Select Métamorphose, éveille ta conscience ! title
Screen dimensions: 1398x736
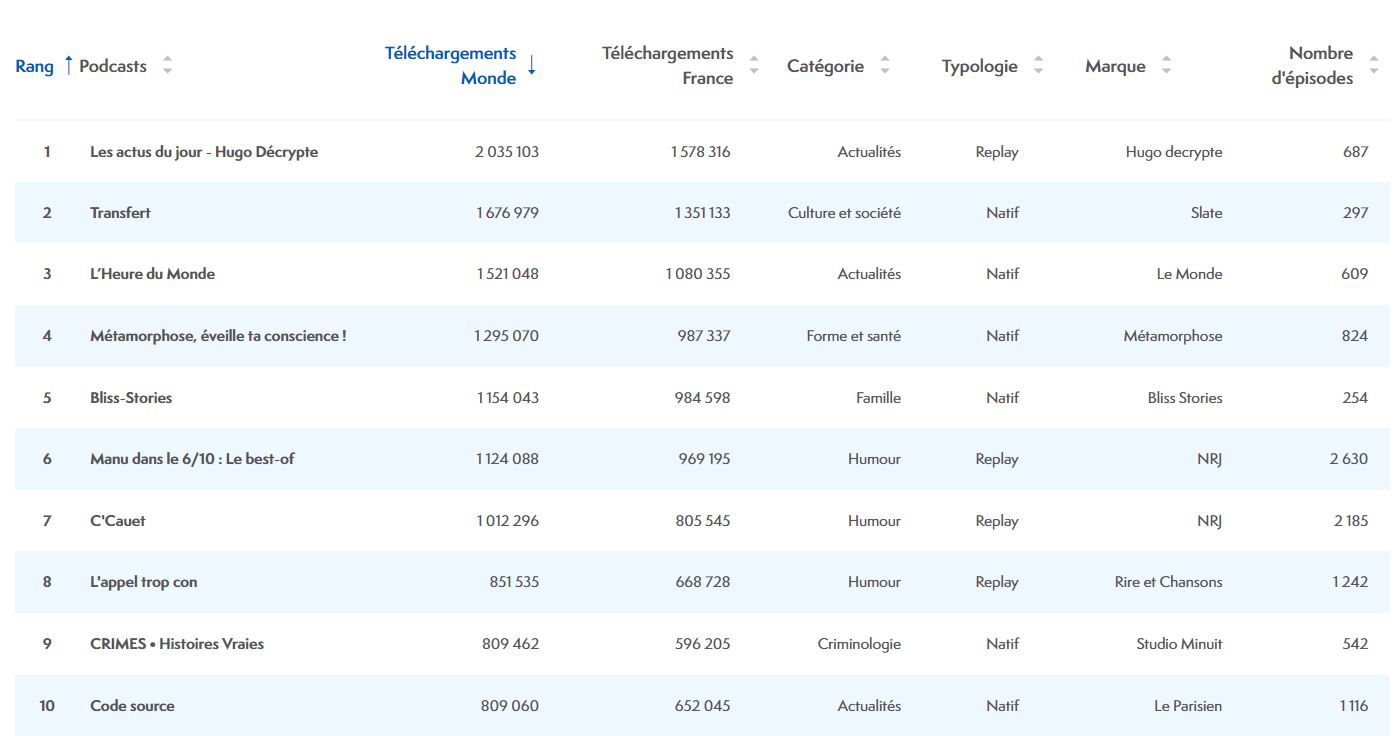pos(218,336)
